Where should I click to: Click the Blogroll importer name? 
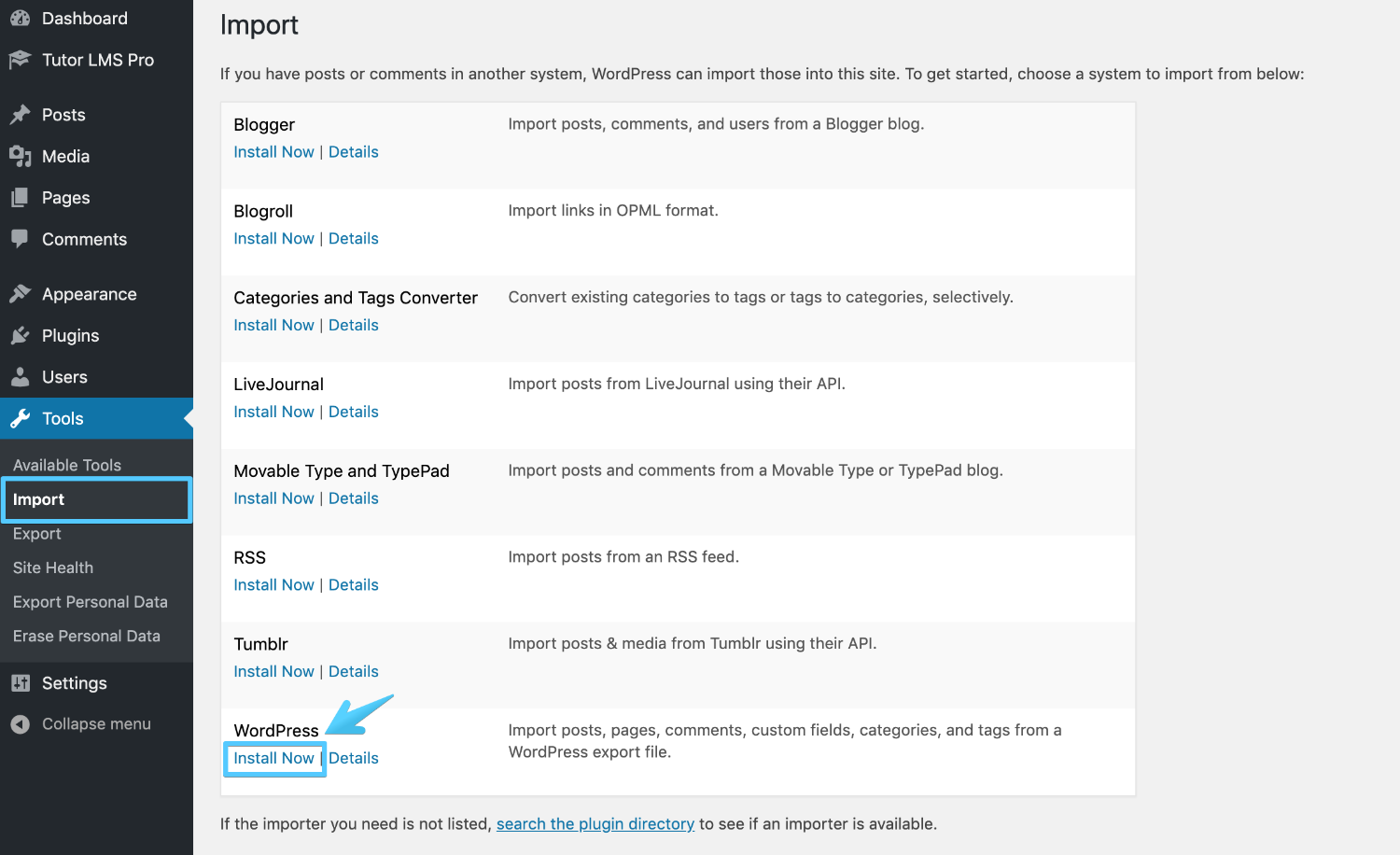263,212
